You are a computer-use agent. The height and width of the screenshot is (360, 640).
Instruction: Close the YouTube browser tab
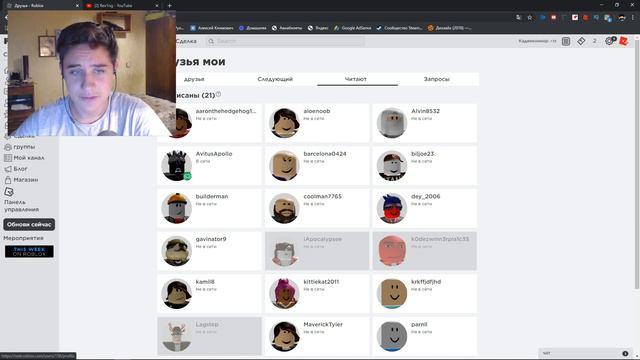[x=157, y=6]
